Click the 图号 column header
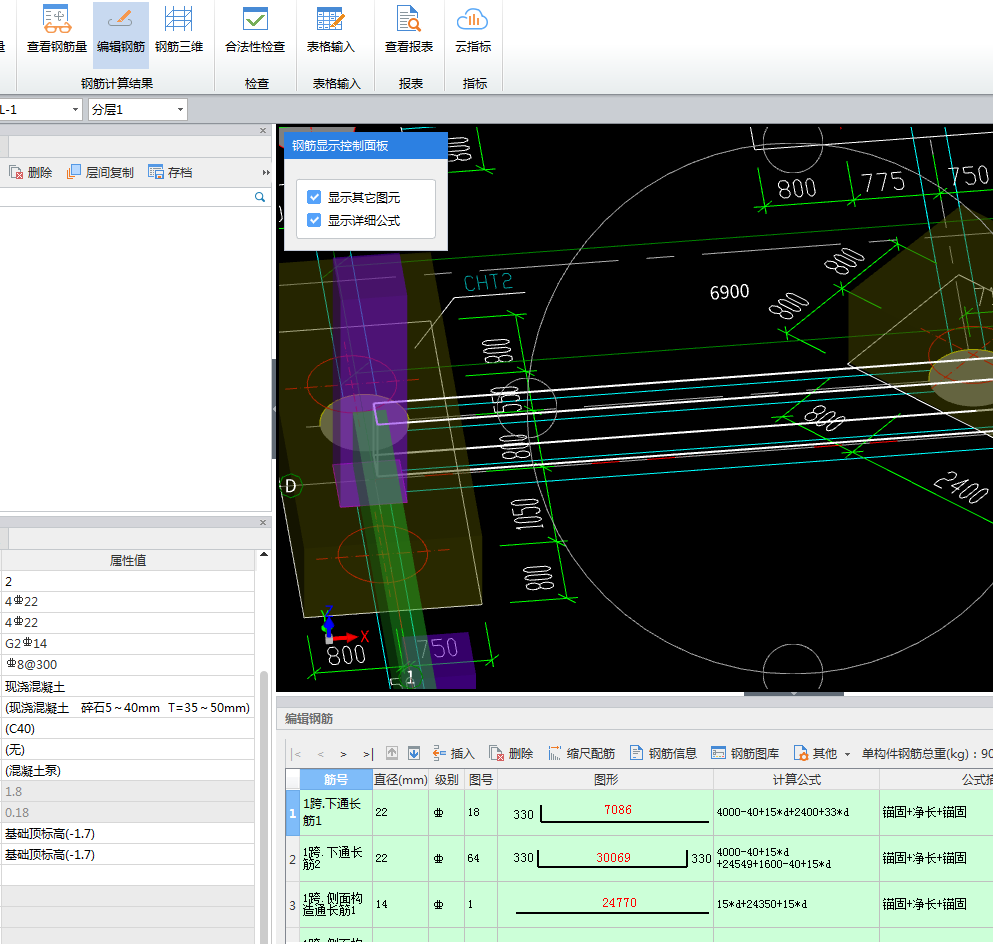 click(x=481, y=779)
